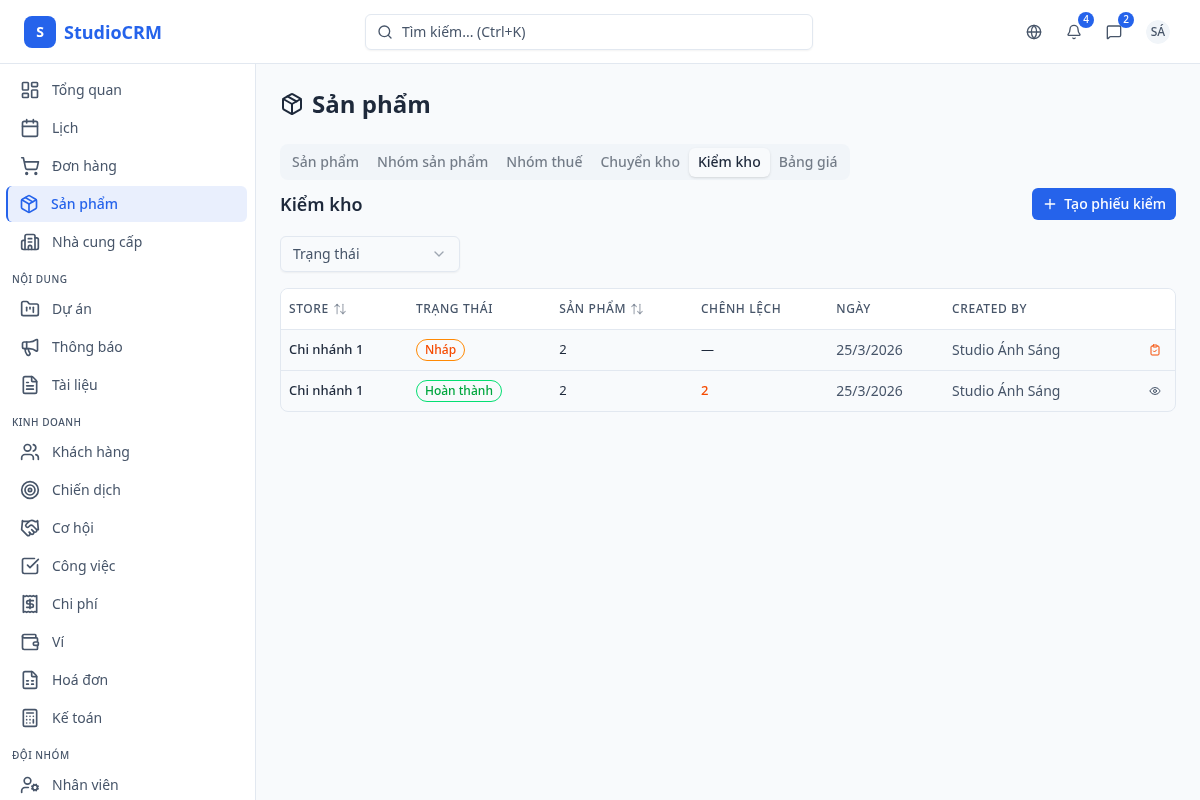Open Ví wallet in the sidebar
This screenshot has height=800, width=1200.
coord(58,642)
